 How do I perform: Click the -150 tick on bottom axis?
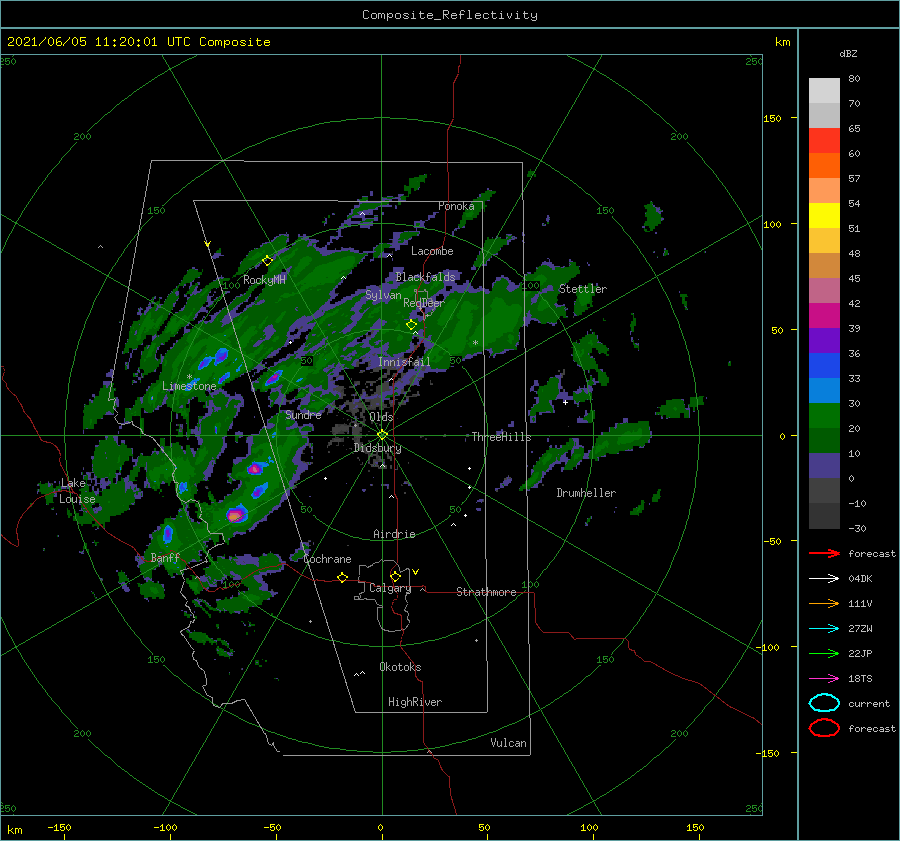tap(59, 828)
